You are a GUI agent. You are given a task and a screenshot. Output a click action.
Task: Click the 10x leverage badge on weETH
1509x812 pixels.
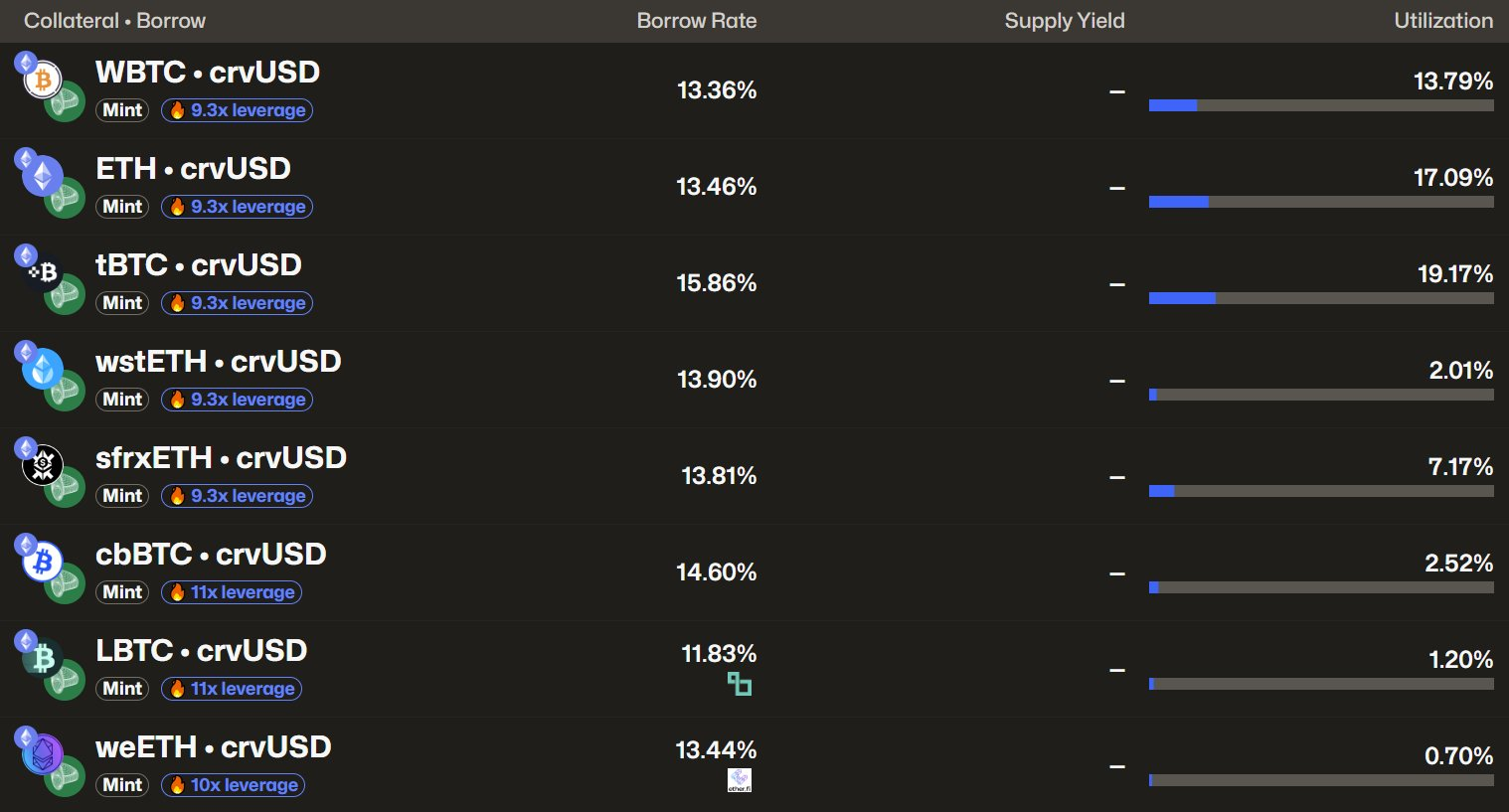(x=233, y=785)
